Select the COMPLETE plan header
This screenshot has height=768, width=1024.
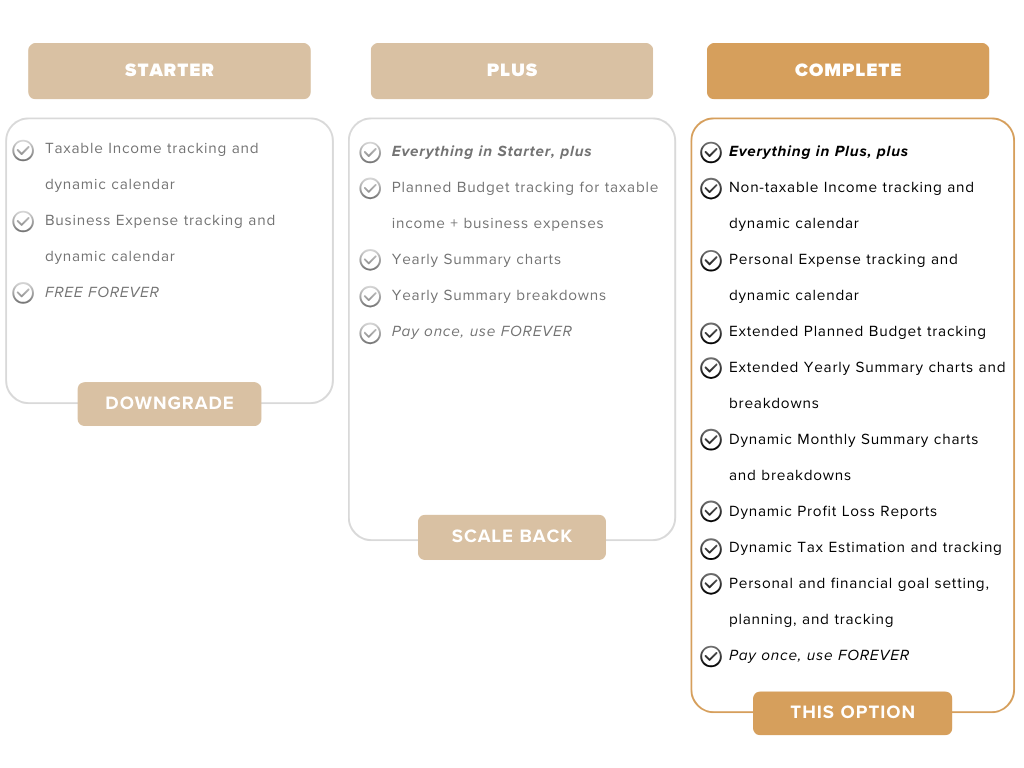[x=848, y=71]
